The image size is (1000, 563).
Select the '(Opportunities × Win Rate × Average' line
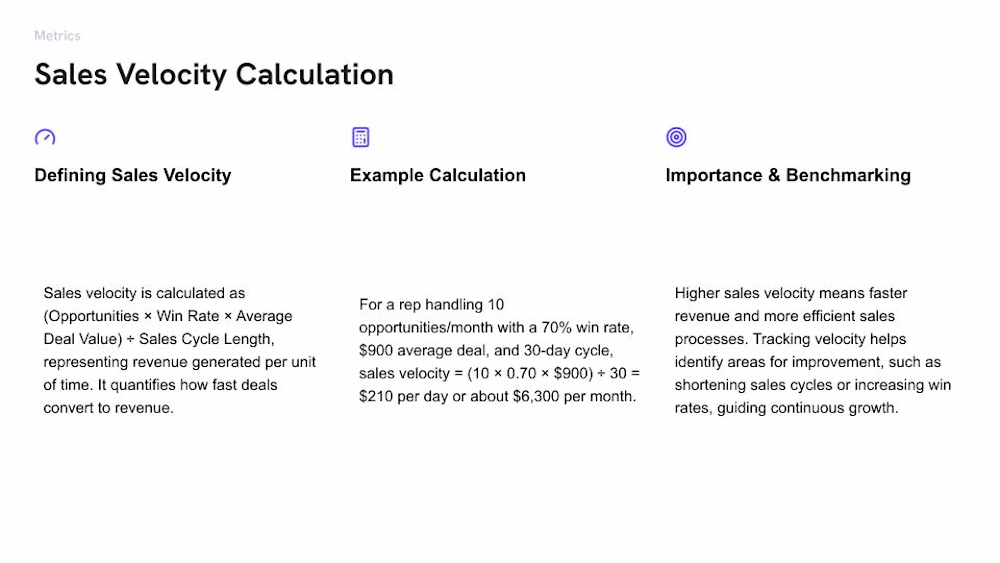click(x=168, y=316)
